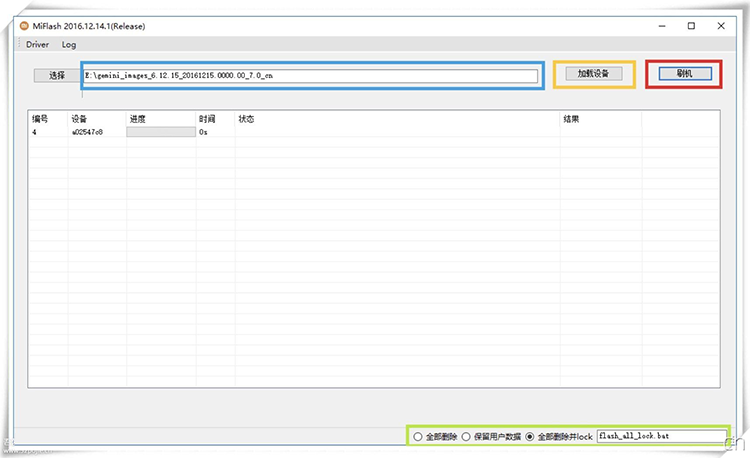Screen dimensions: 750x458
Task: Click the progress bar of device 4
Action: [x=161, y=132]
